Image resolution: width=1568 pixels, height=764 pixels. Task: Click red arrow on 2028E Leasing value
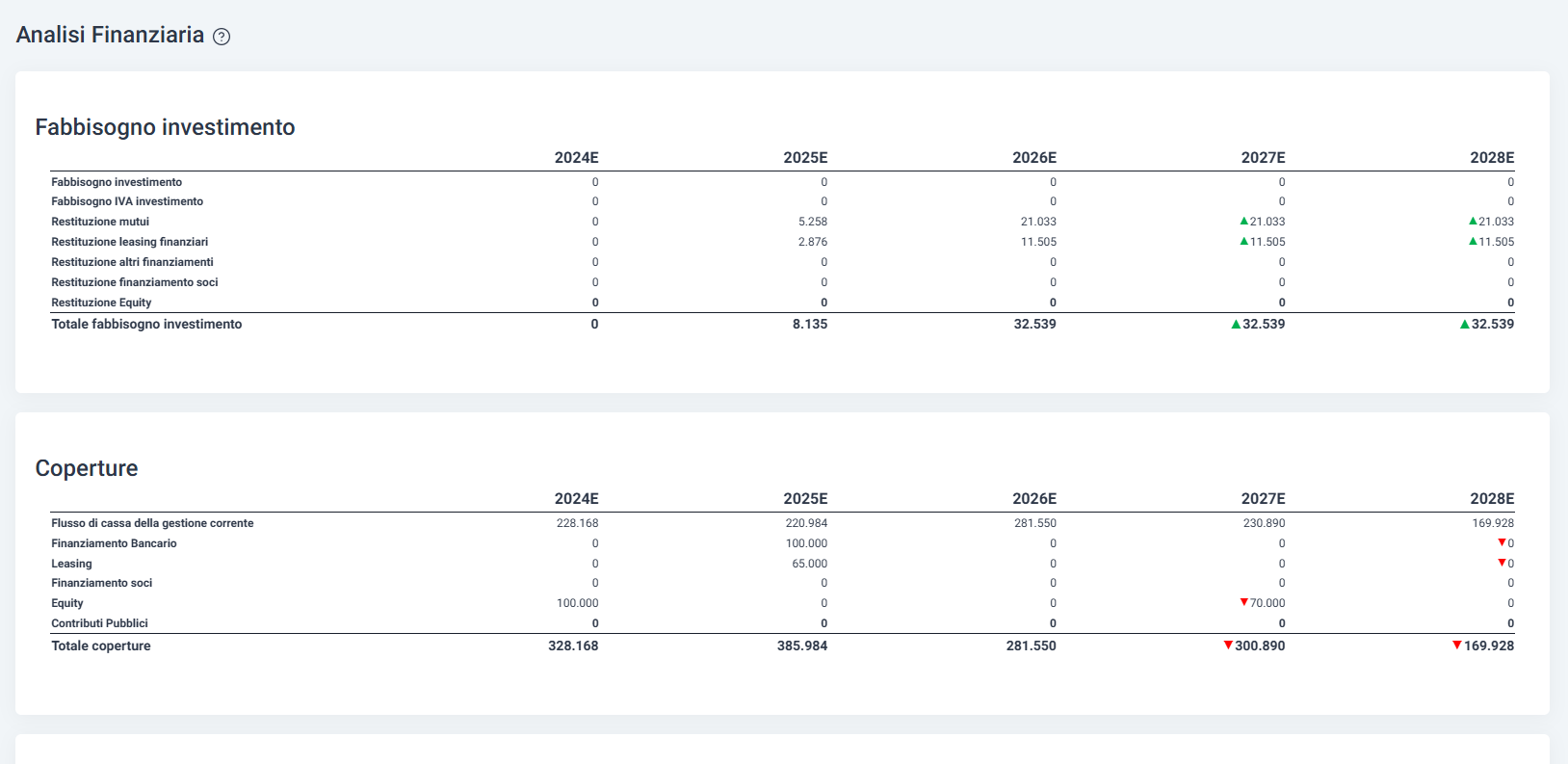point(1502,563)
